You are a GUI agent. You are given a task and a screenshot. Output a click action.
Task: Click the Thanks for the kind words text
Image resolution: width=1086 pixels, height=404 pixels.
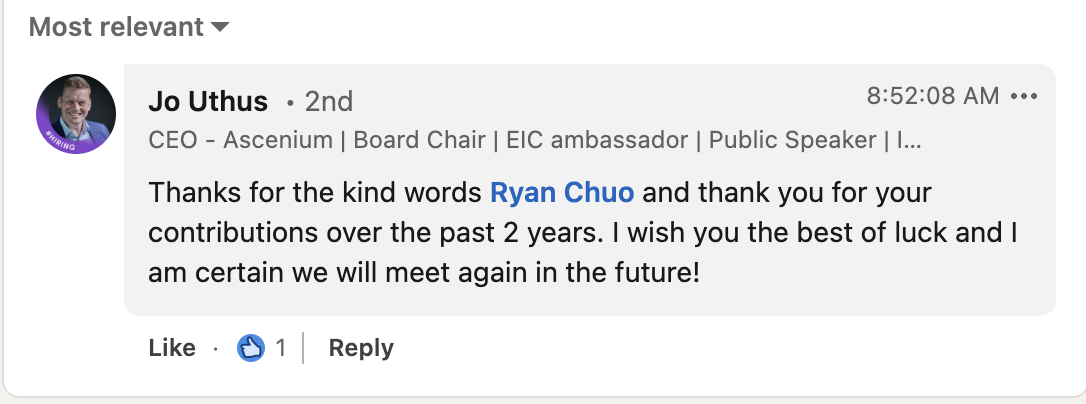315,192
